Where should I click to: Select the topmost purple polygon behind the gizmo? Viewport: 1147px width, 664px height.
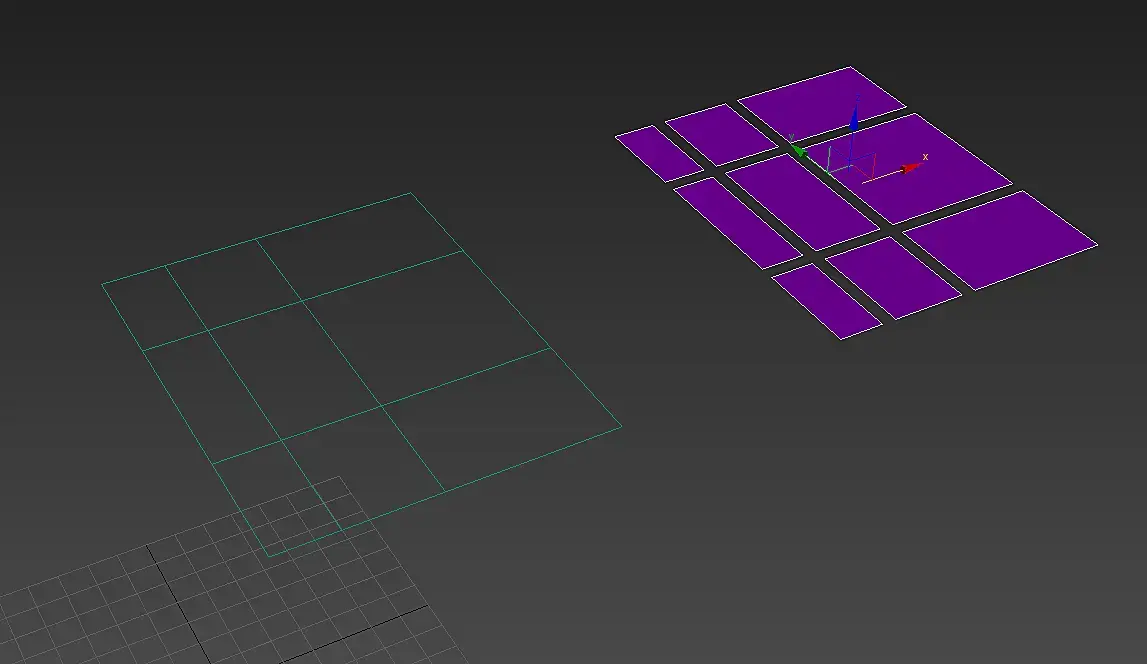click(x=821, y=103)
